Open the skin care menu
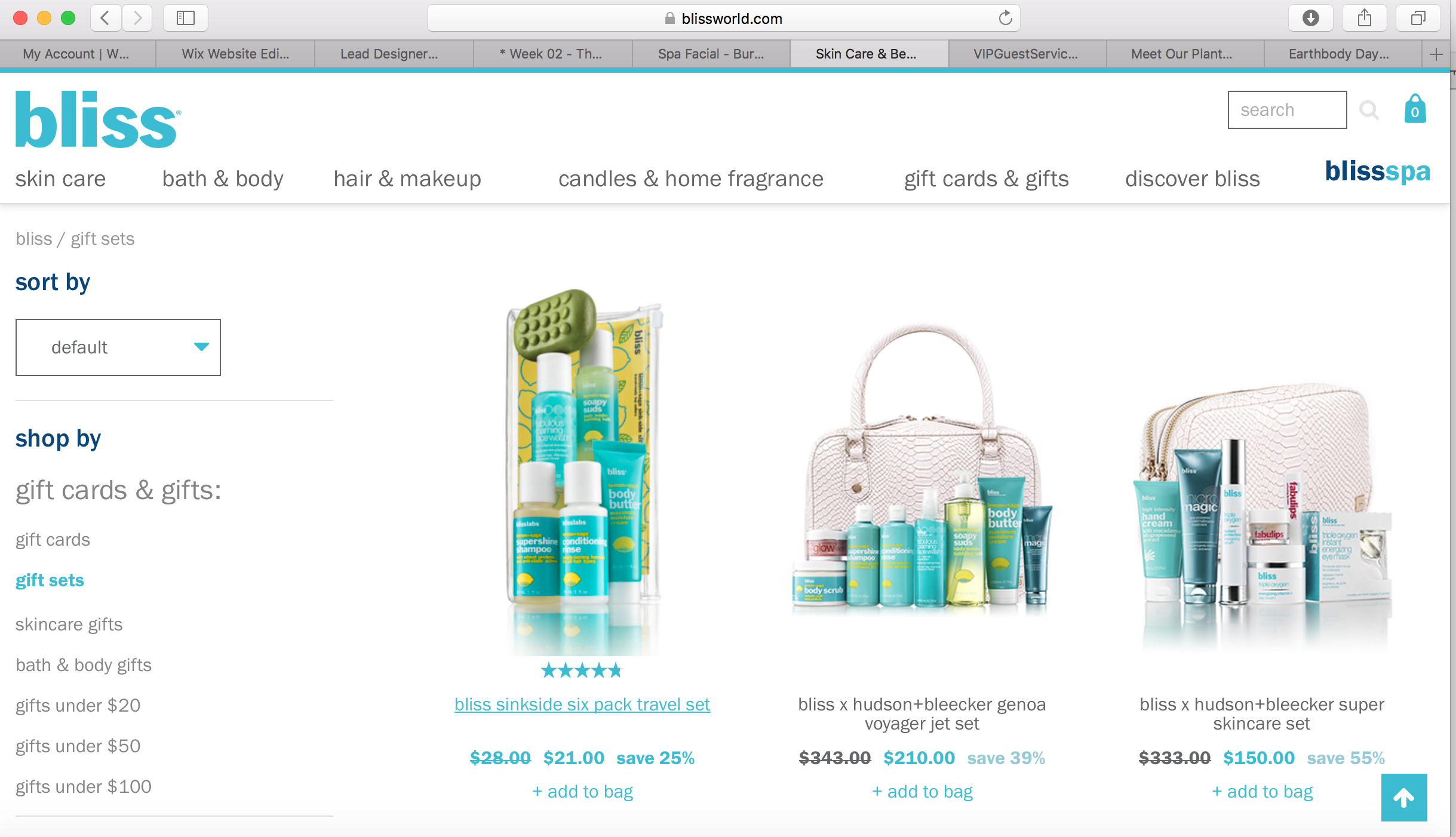 [60, 179]
